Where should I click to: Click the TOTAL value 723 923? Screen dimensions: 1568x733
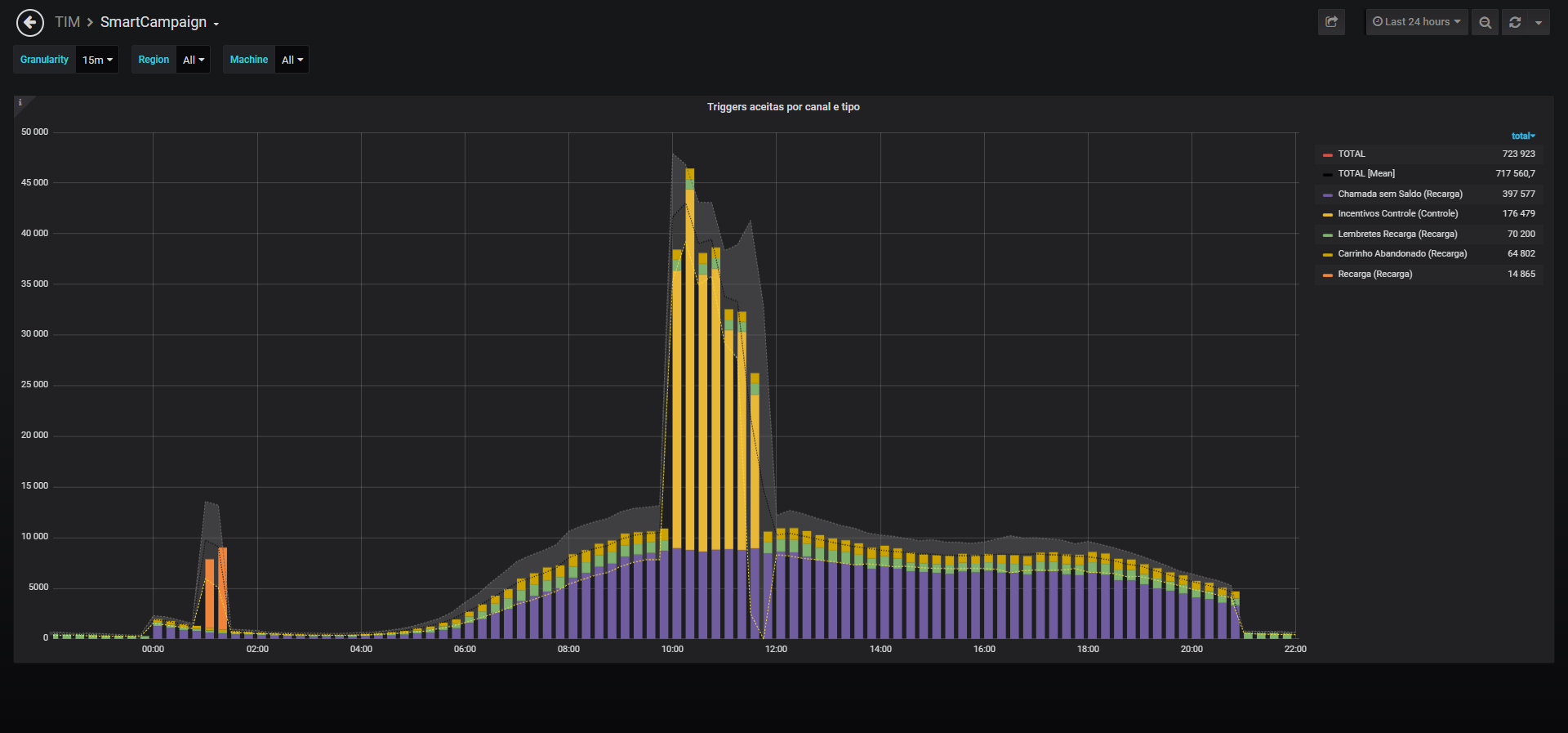1518,154
